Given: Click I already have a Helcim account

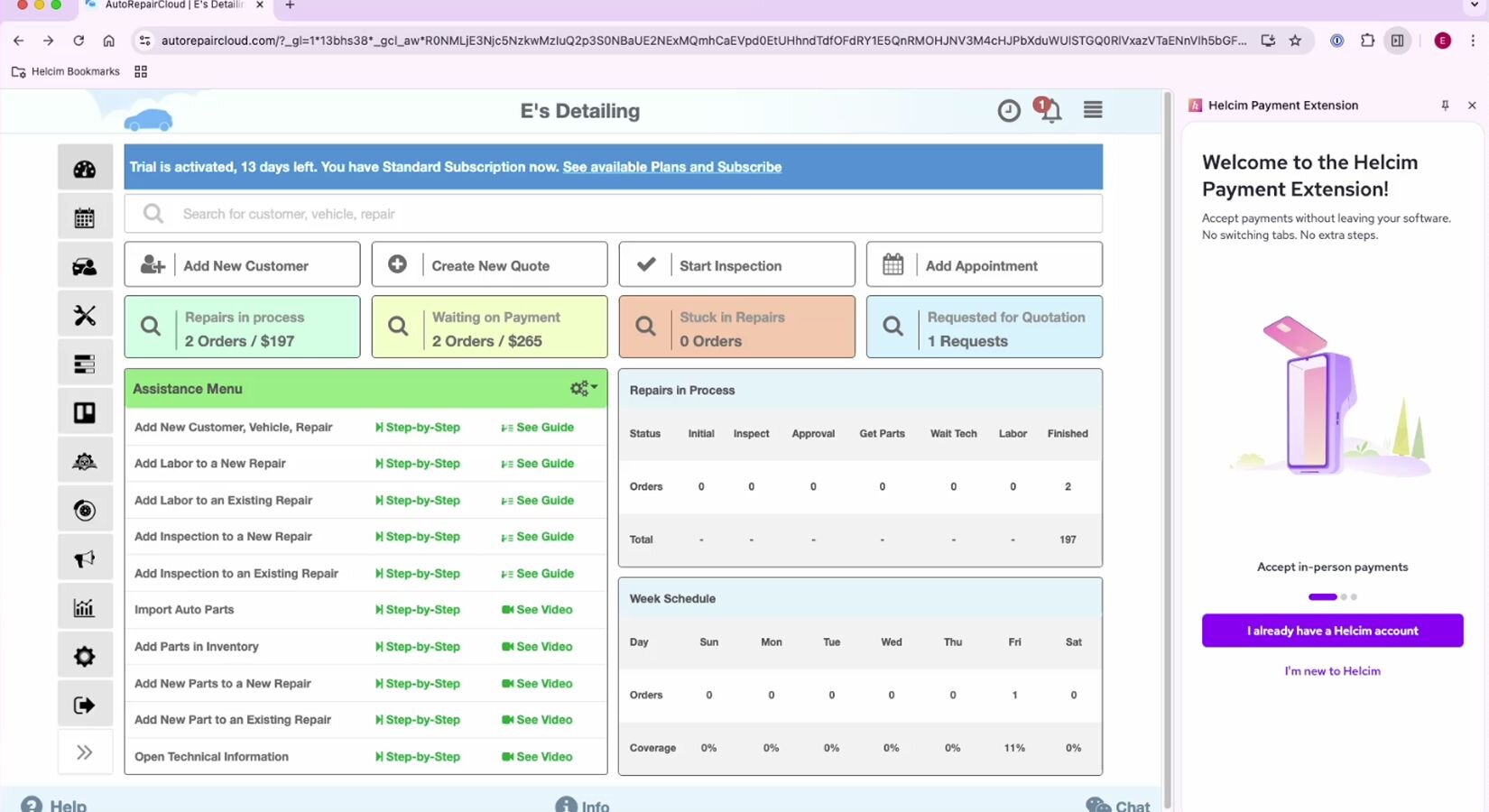Looking at the screenshot, I should tap(1332, 631).
